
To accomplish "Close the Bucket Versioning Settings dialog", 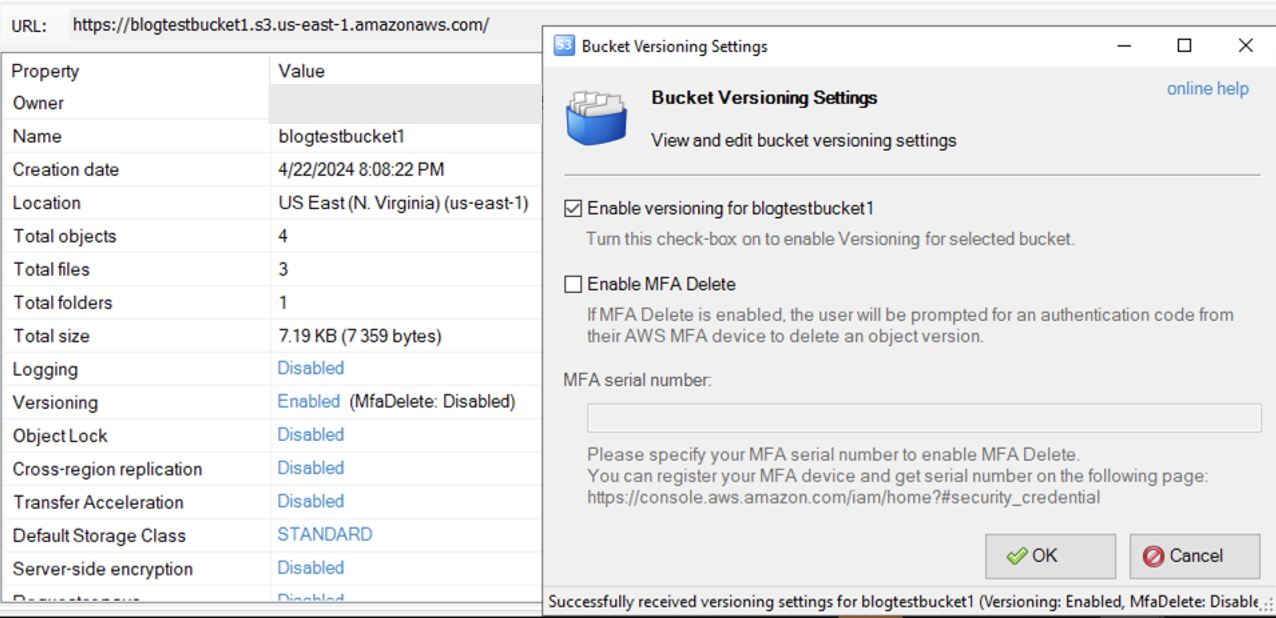I will 1245,46.
